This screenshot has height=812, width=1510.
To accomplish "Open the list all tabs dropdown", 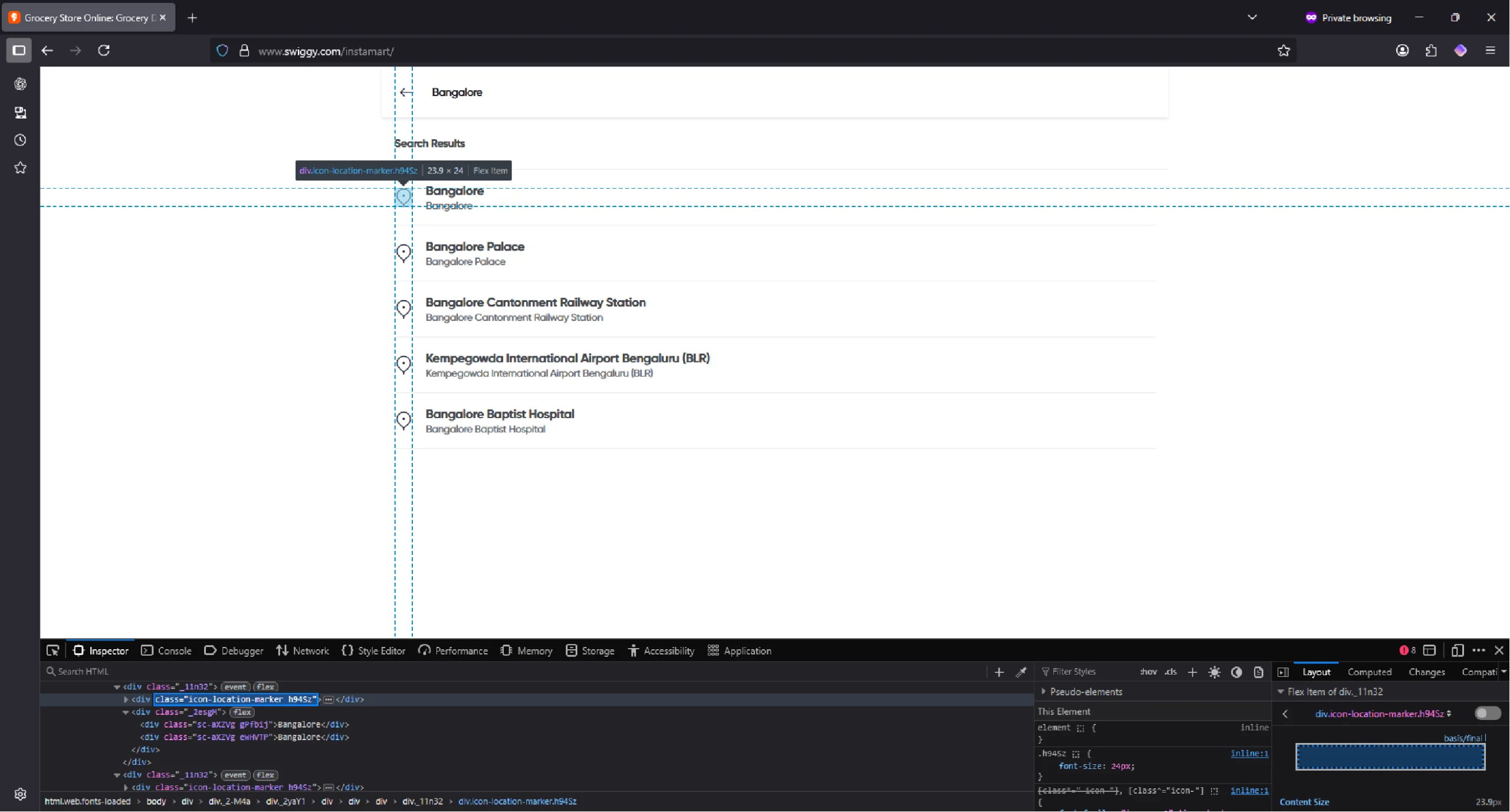I will (1252, 18).
